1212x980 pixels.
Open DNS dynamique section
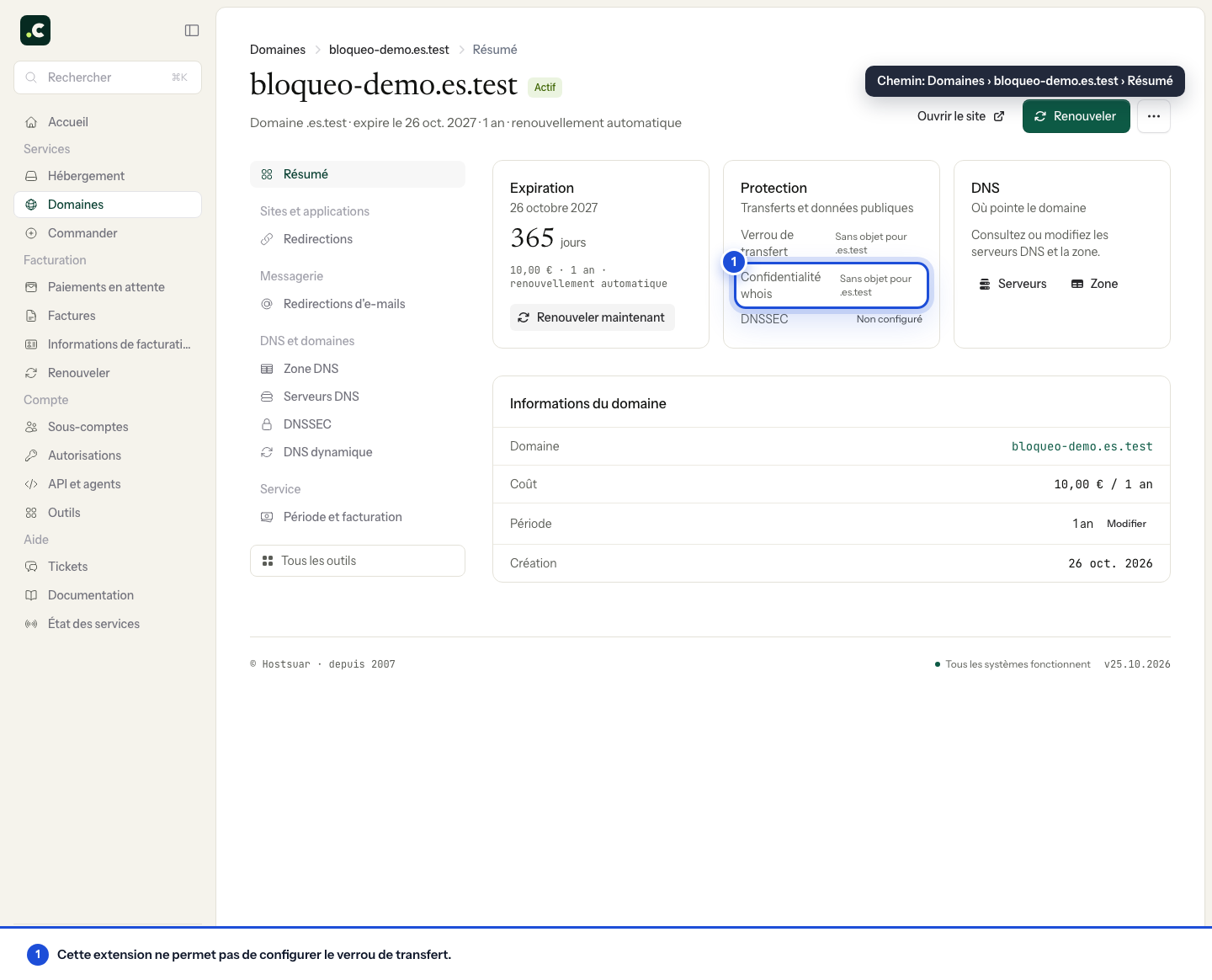point(358,452)
